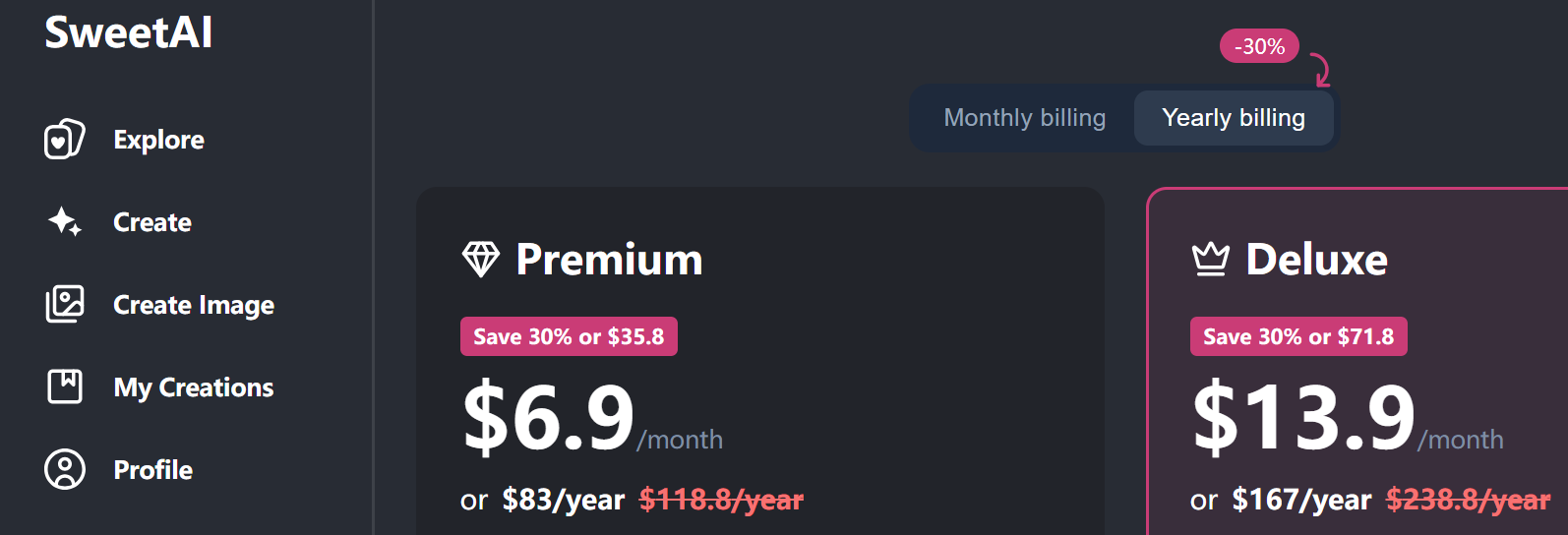1568x535 pixels.
Task: Click the Create sparkle icon
Action: click(65, 222)
